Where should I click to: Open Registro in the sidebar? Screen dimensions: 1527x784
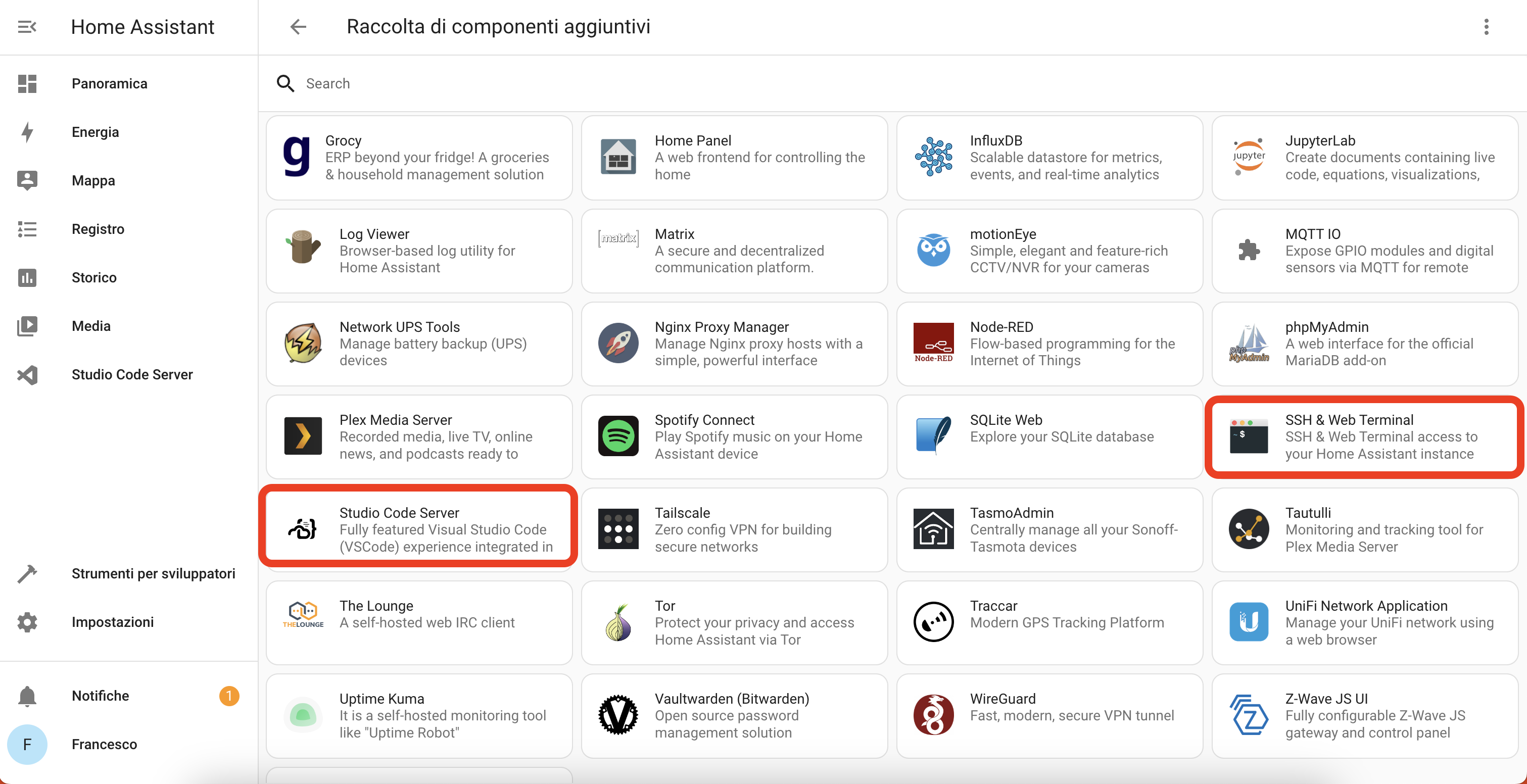pos(129,229)
